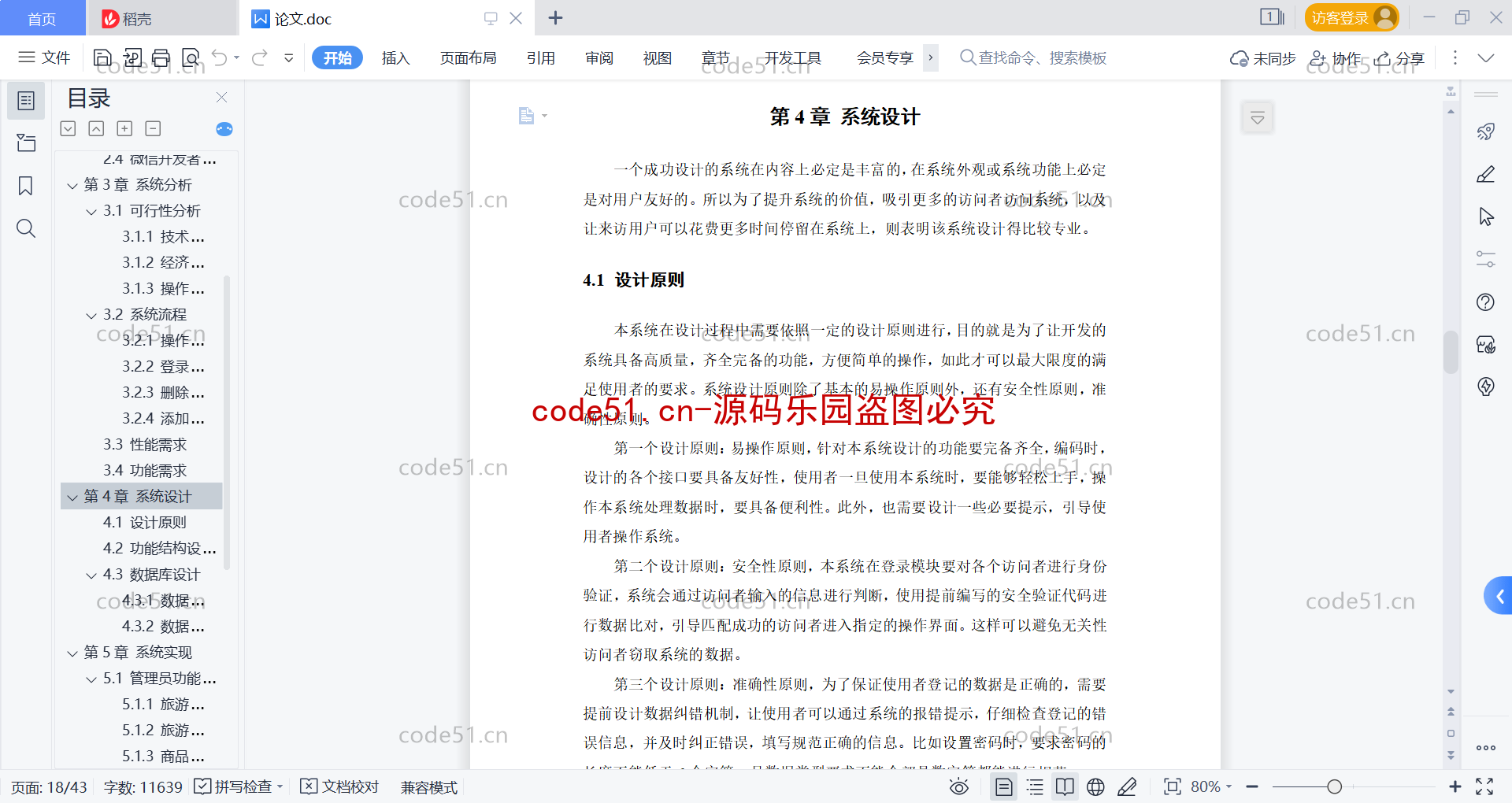Switch to the 引用 ribbon tab

[x=541, y=57]
